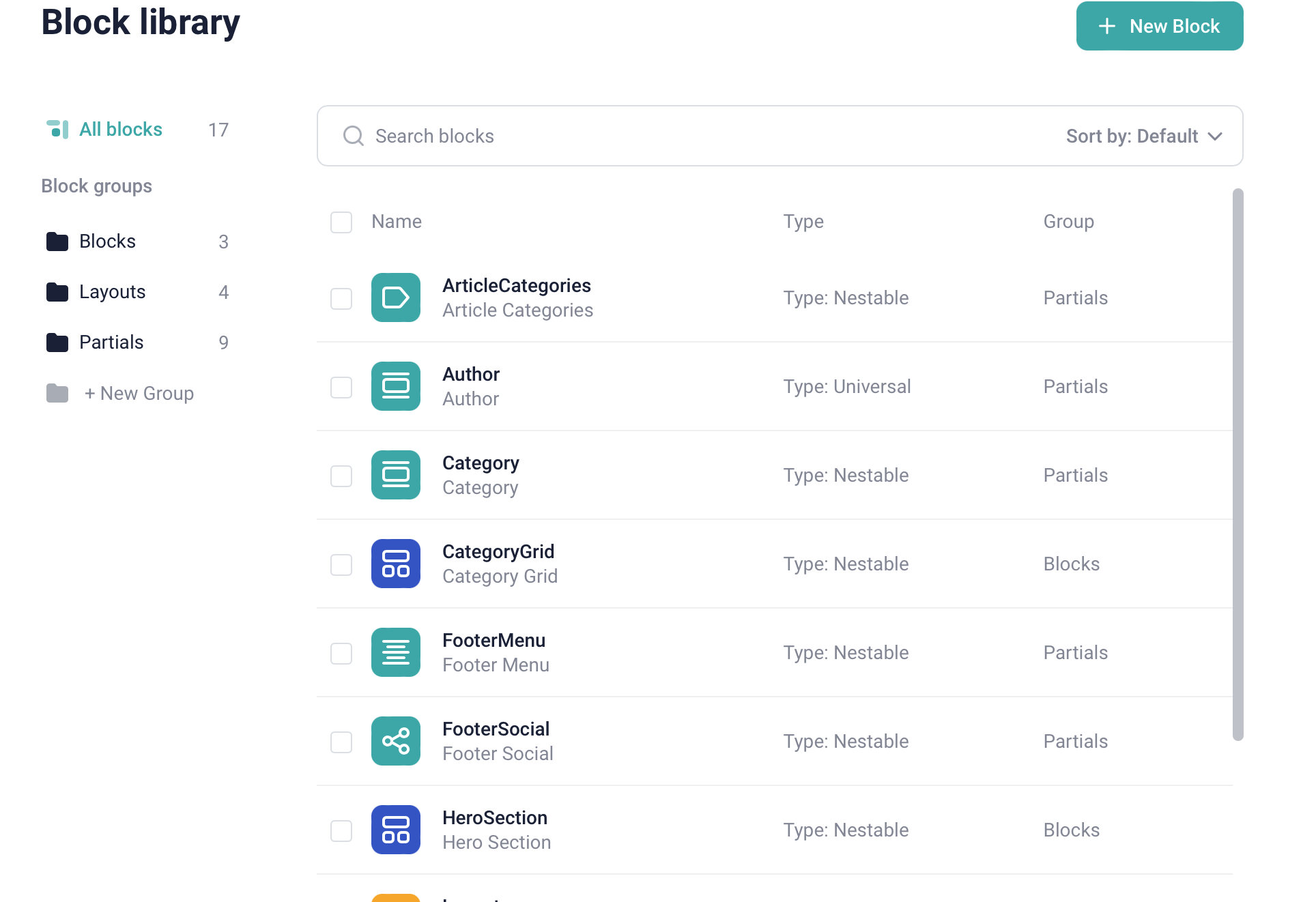Click the CategoryGrid layout icon
The height and width of the screenshot is (902, 1316).
pos(395,564)
